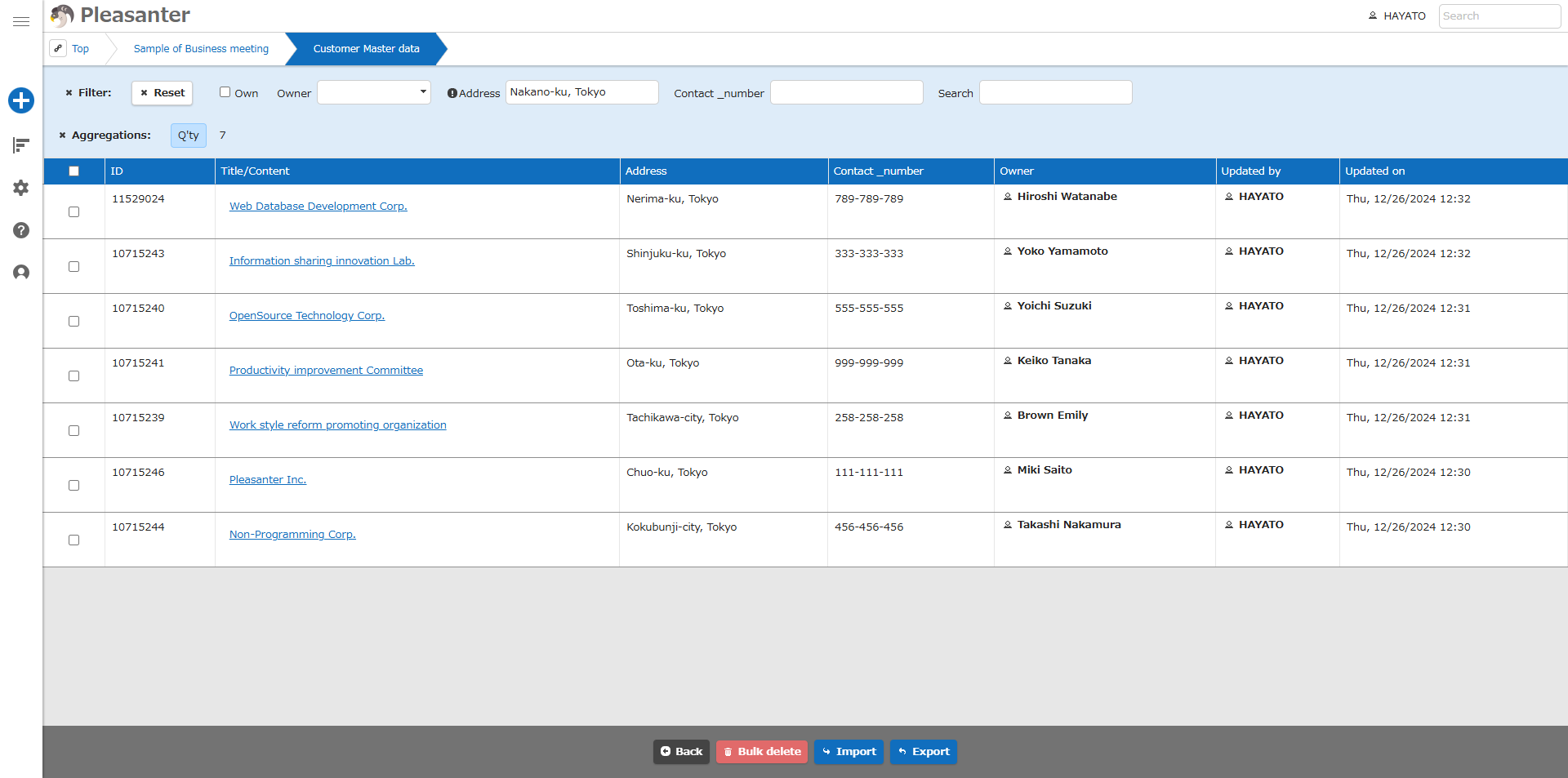Viewport: 1568px width, 778px height.
Task: Open the view mode sidebar icon
Action: (x=21, y=145)
